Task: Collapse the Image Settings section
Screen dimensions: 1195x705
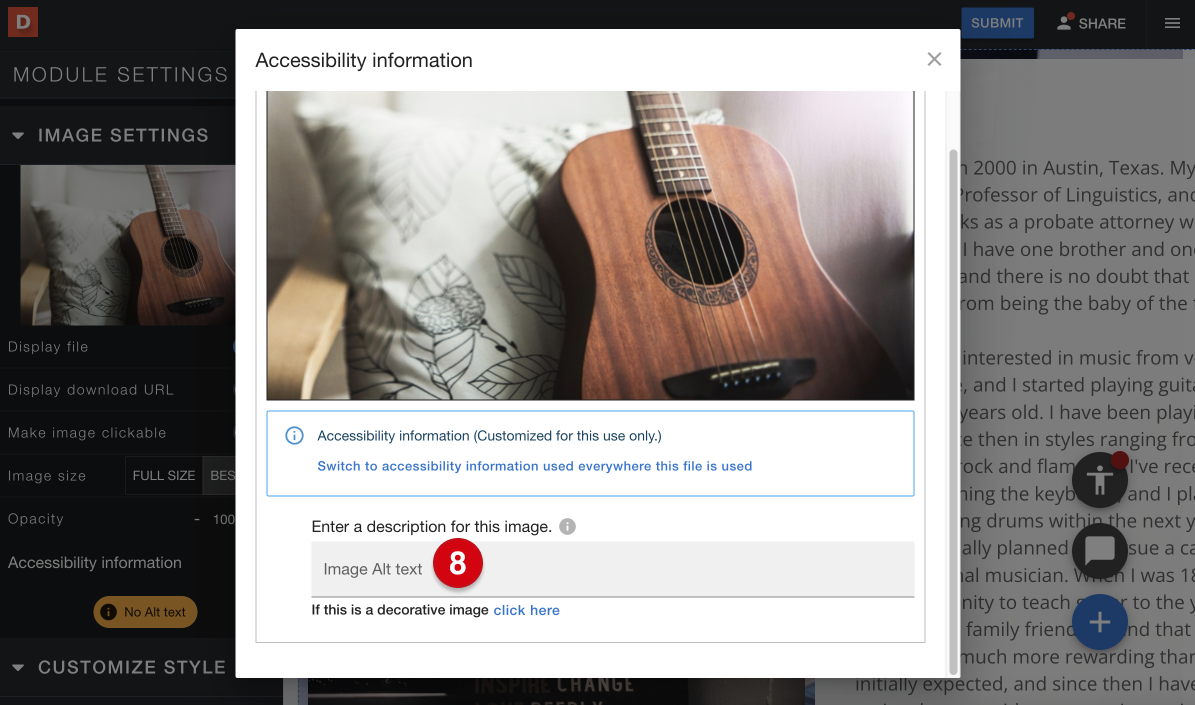Action: (x=18, y=136)
